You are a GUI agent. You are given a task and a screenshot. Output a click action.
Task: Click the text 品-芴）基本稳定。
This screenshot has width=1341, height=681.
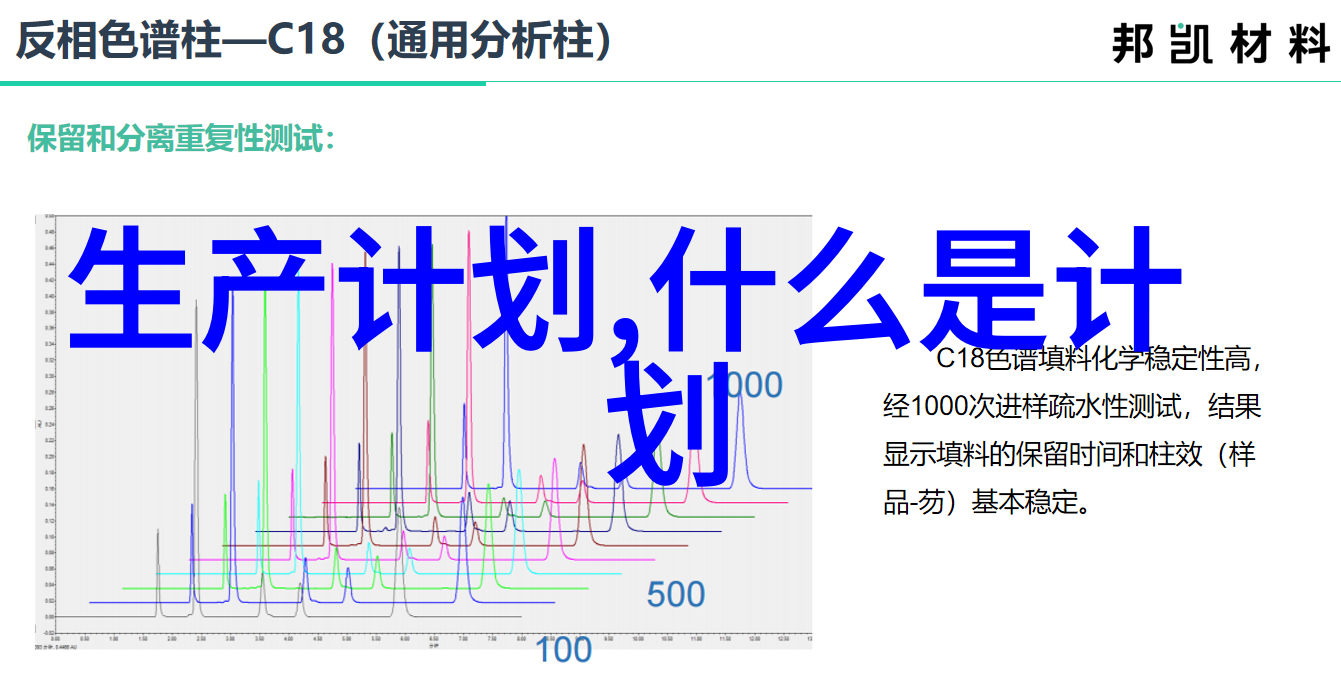point(985,502)
